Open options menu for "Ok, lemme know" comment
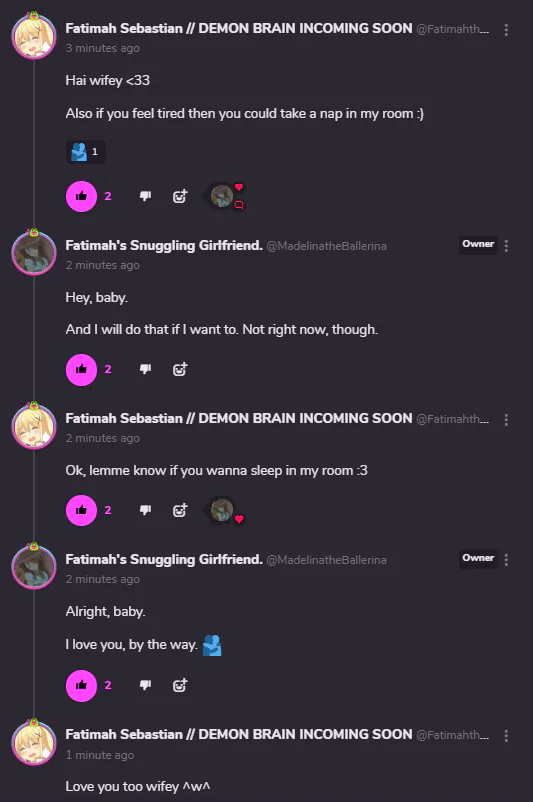The width and height of the screenshot is (533, 802). [506, 420]
